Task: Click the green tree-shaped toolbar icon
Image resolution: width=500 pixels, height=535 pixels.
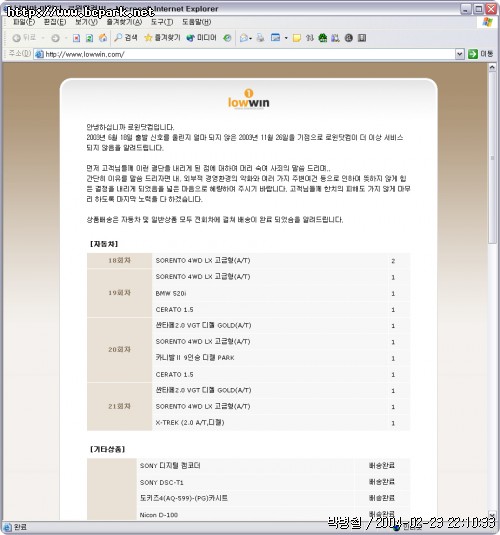Action: click(x=323, y=38)
